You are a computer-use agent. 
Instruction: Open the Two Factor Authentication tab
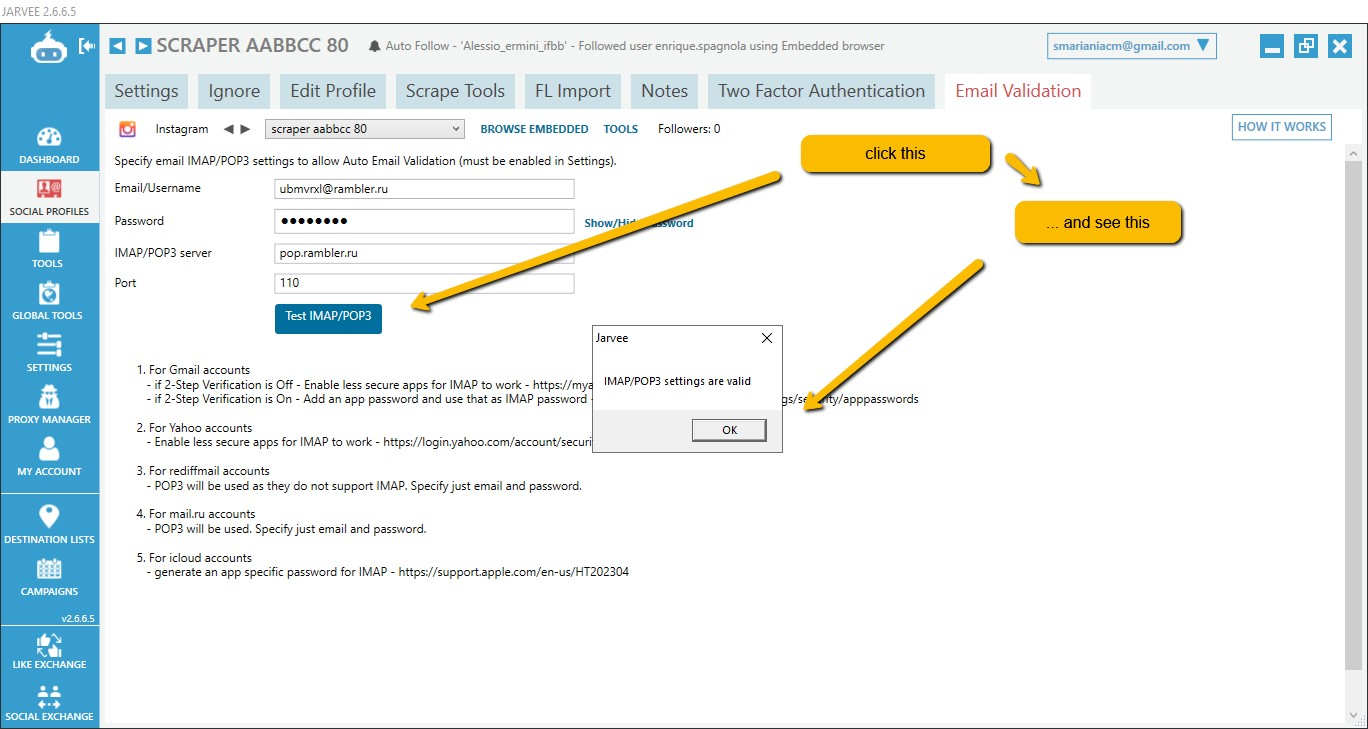821,91
